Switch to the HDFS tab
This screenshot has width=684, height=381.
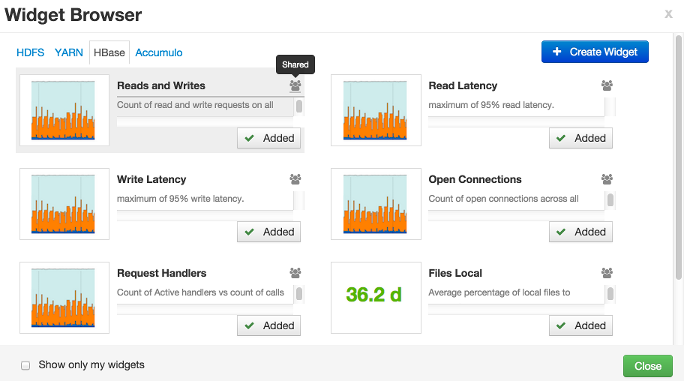click(x=30, y=52)
